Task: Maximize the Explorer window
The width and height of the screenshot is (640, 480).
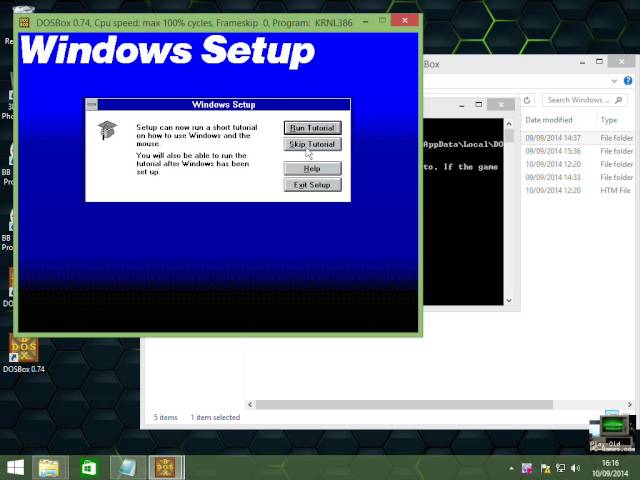Action: pyautogui.click(x=599, y=62)
